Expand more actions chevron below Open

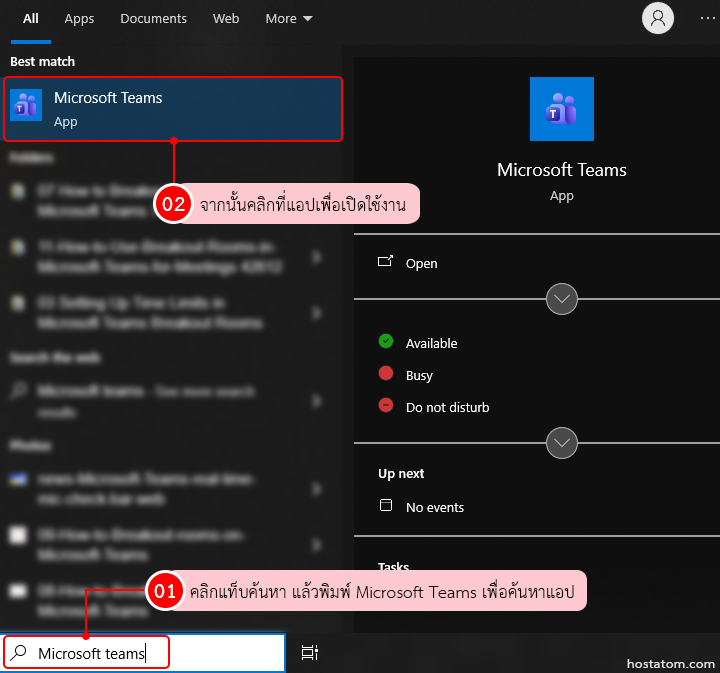tap(562, 299)
